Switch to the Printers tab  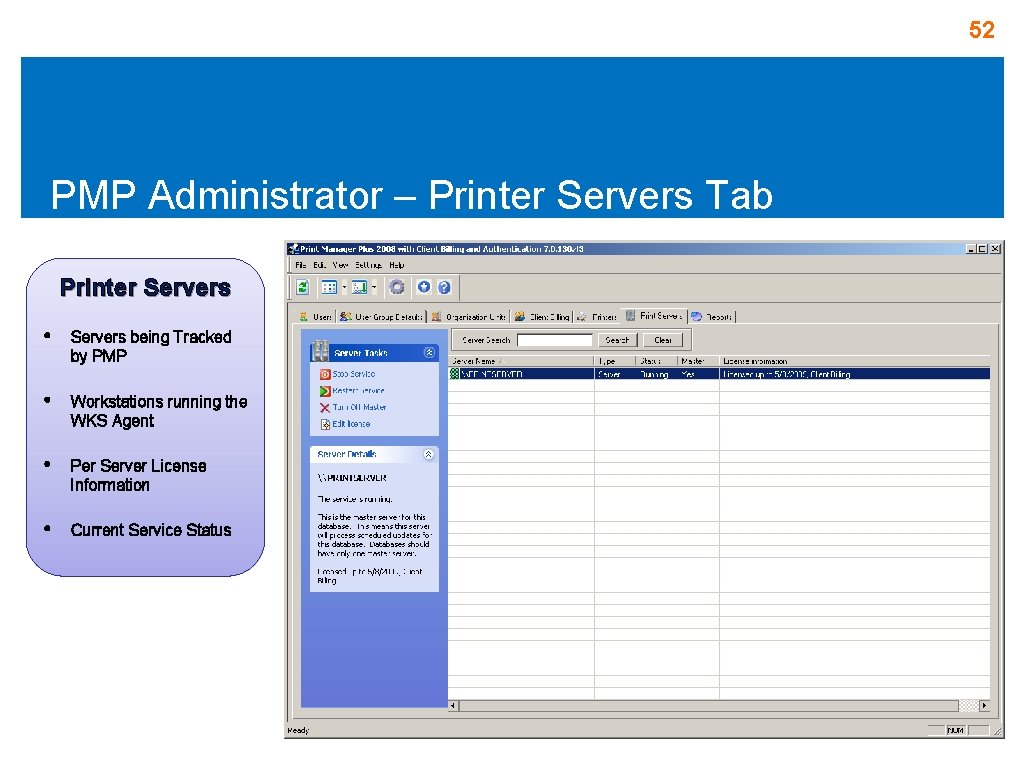(597, 317)
